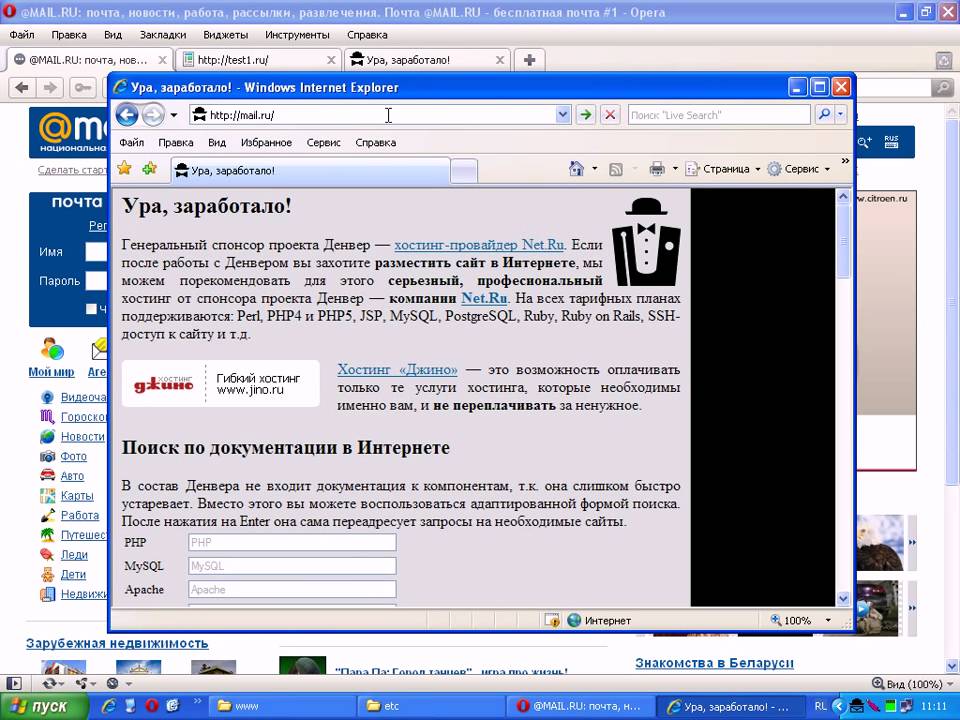This screenshot has height=720, width=960.
Task: Click the MySQL documentation search field
Action: tap(292, 566)
